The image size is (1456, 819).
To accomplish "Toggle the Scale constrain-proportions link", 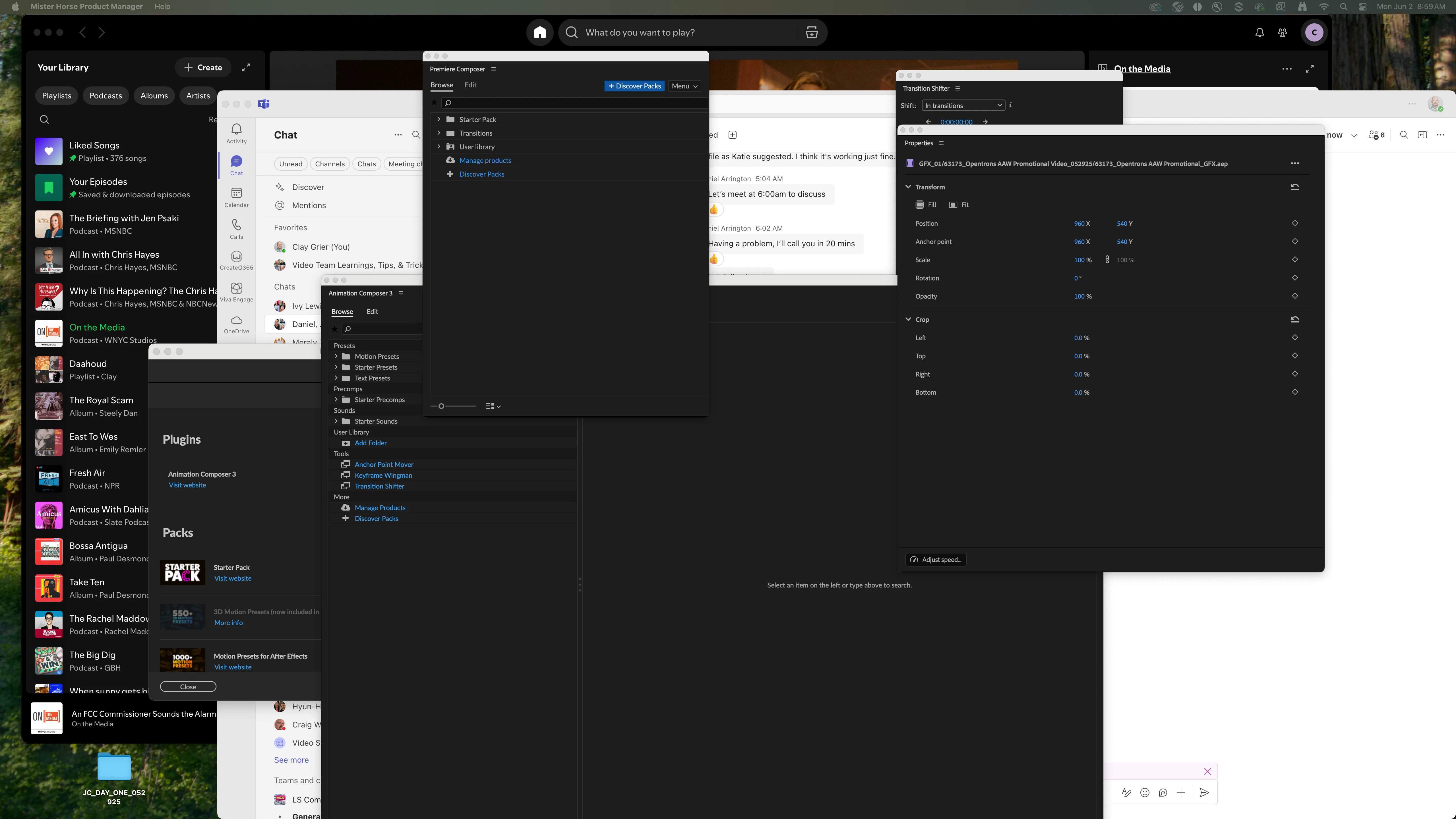I will (x=1107, y=260).
